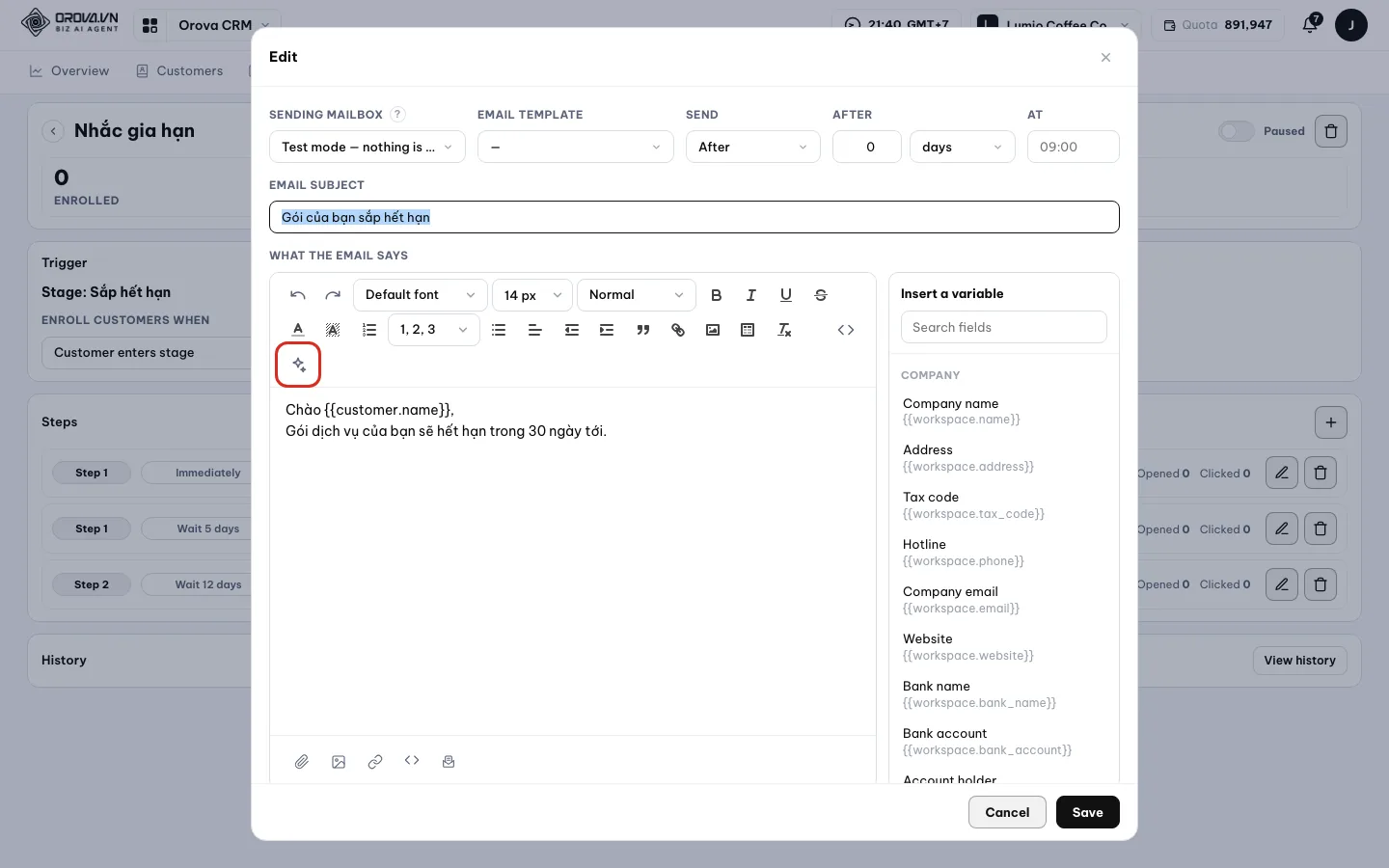Click the Search fields box
This screenshot has width=1389, height=868.
pos(1004,327)
